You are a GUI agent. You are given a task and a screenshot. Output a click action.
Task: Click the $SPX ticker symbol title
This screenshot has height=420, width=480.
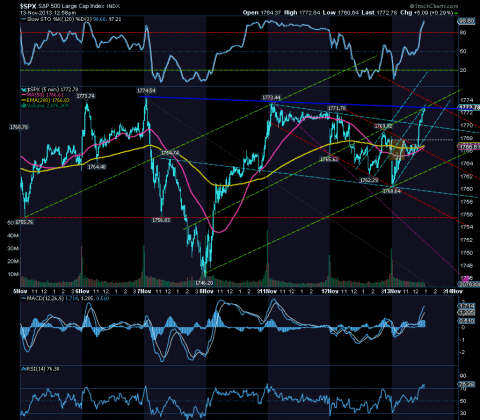28,6
